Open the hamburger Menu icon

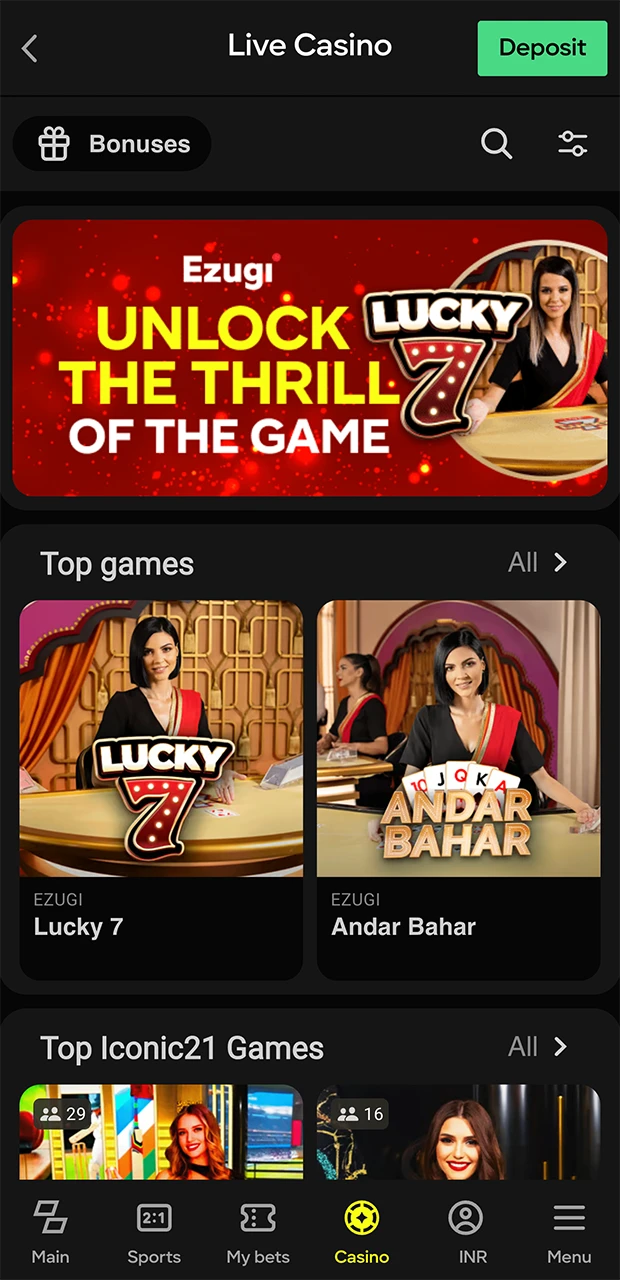click(569, 1217)
